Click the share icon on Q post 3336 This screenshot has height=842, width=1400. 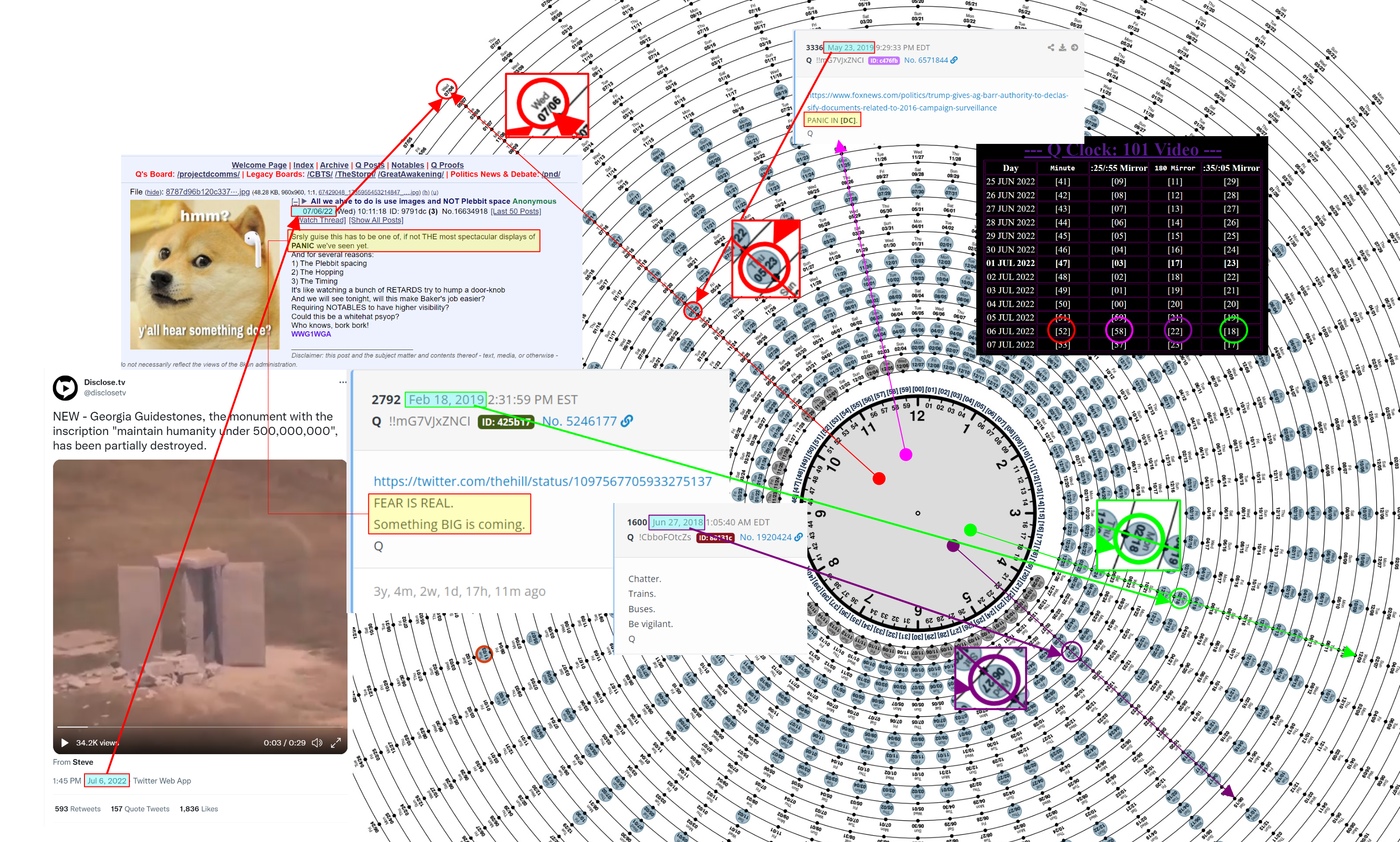[1051, 48]
